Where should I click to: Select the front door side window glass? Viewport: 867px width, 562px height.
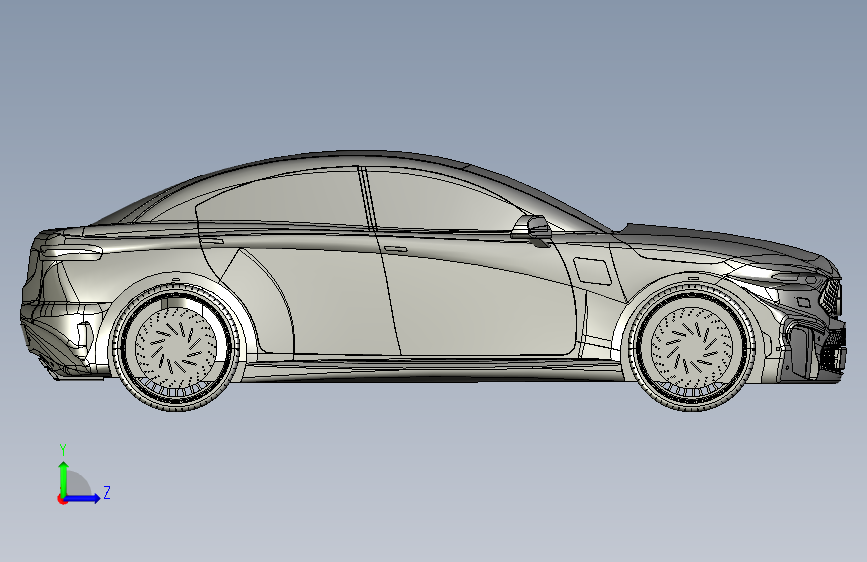pyautogui.click(x=442, y=202)
